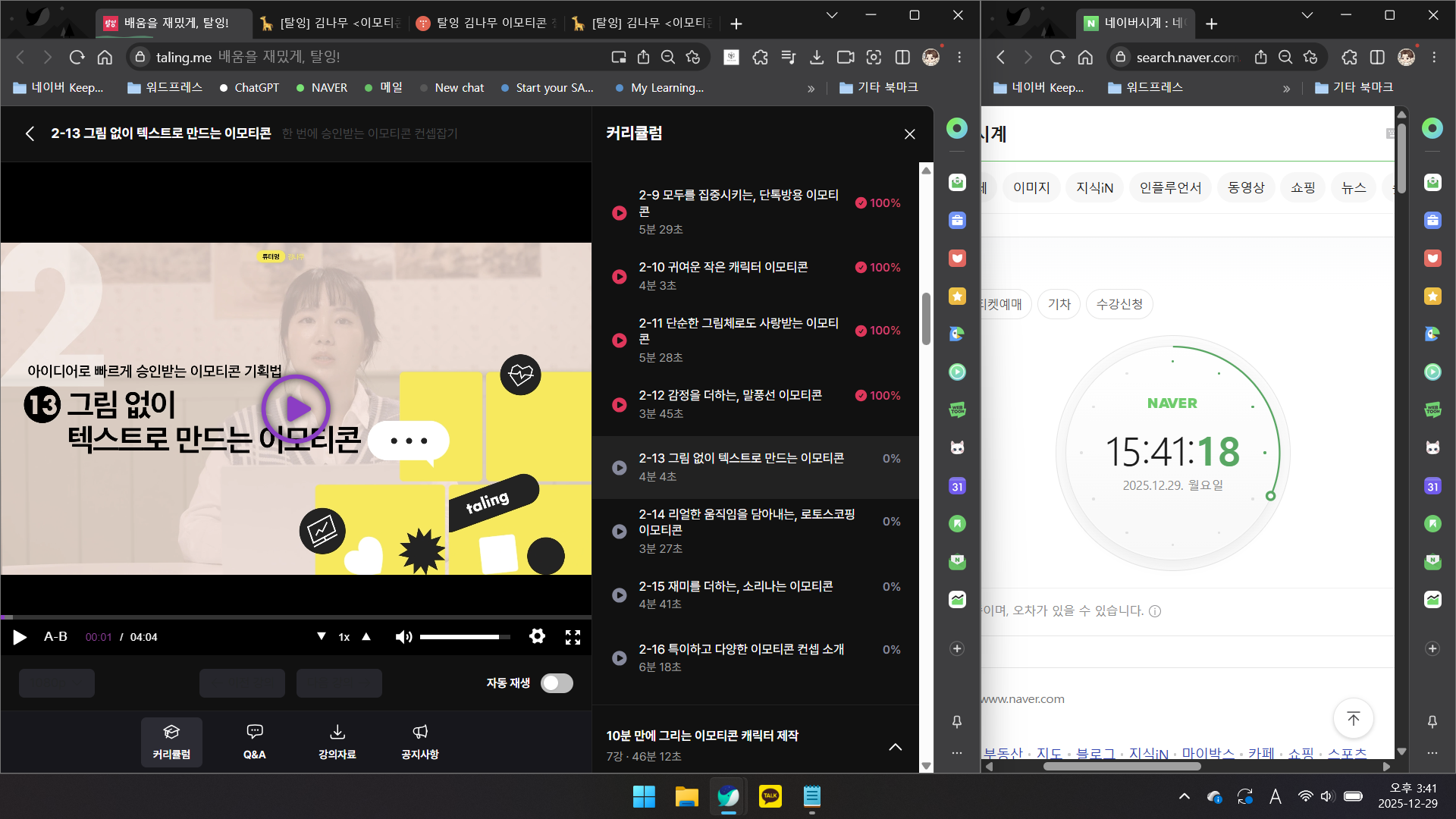Image resolution: width=1456 pixels, height=819 pixels.
Task: Decrease playback speed with down arrow
Action: tap(322, 637)
